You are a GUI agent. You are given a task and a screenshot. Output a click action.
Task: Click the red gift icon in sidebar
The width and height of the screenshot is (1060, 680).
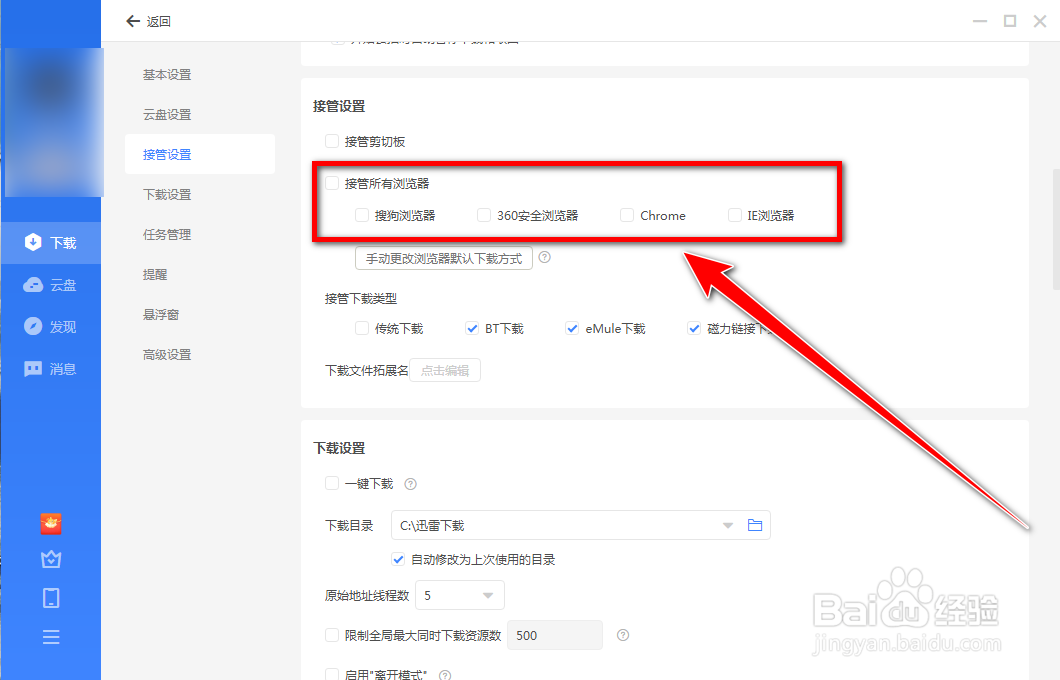51,523
